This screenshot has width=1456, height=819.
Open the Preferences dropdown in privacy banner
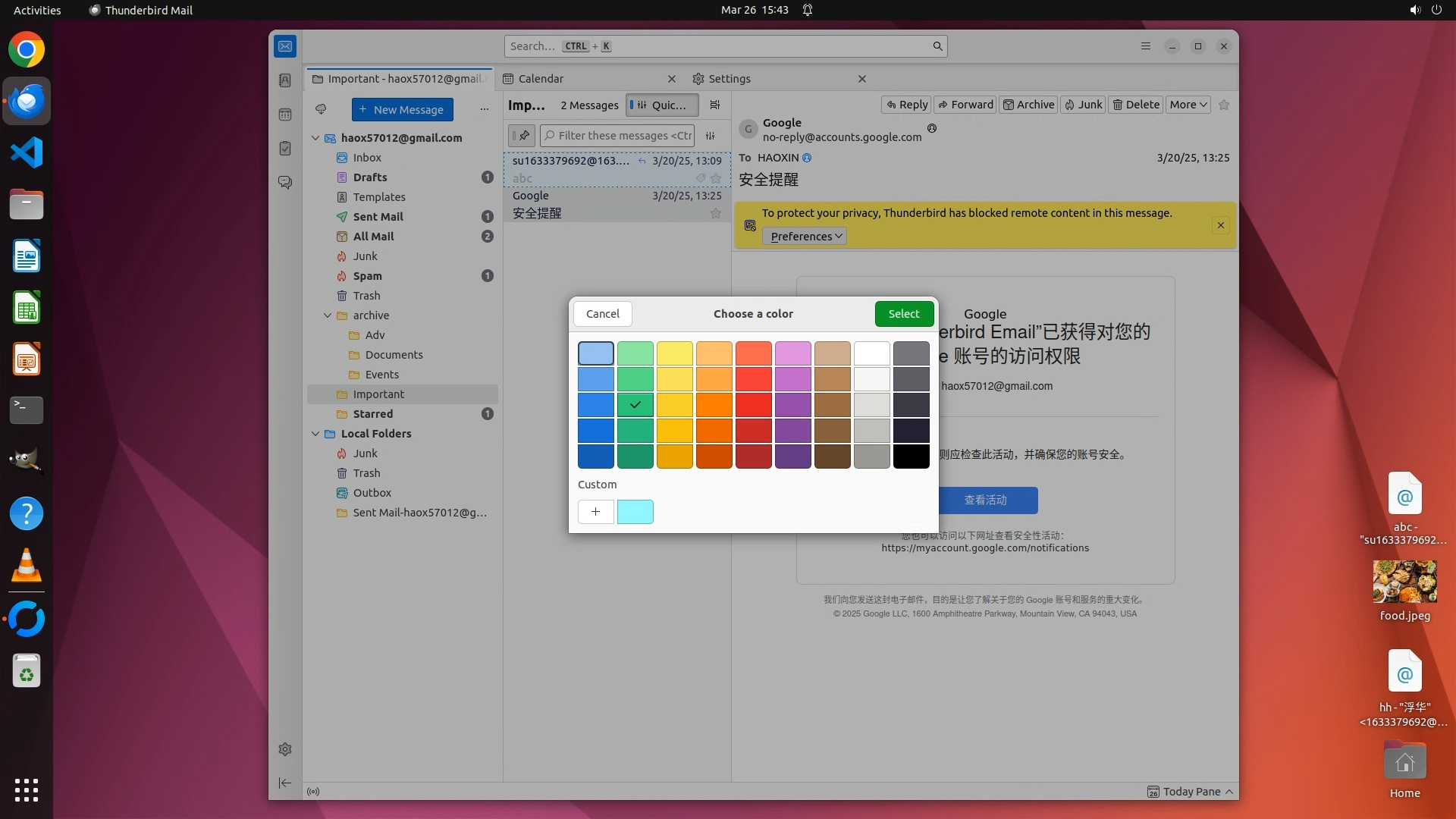pyautogui.click(x=805, y=237)
